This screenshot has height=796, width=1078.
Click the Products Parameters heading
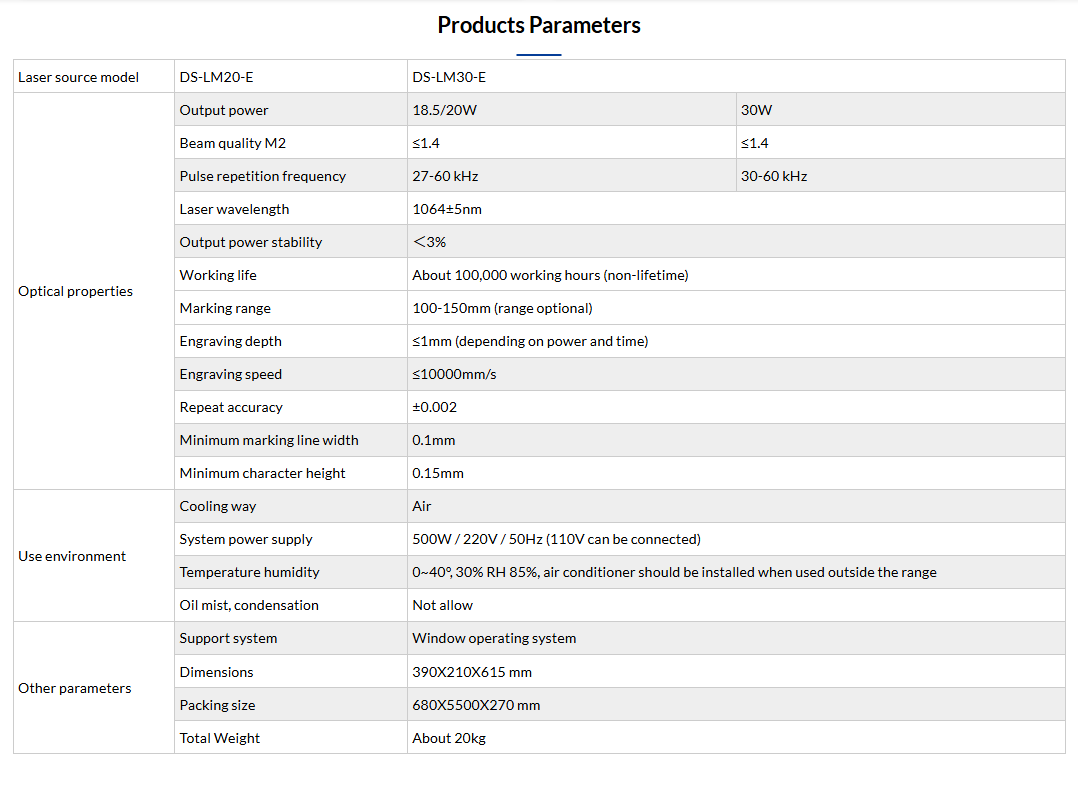point(539,25)
